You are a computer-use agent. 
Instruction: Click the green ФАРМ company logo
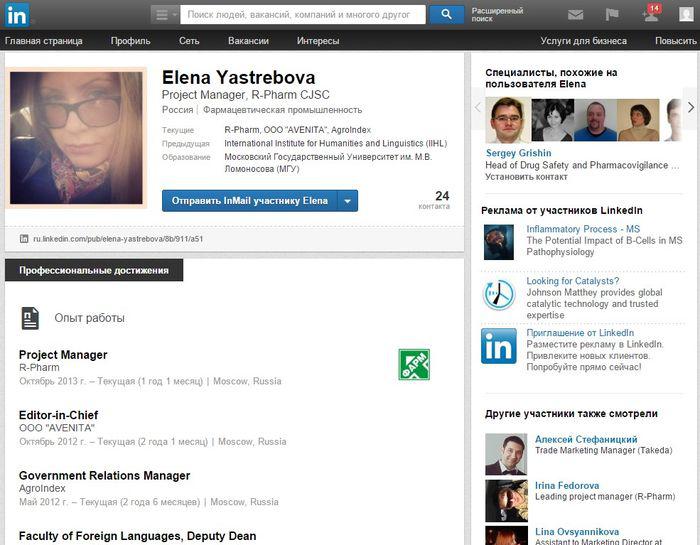click(x=414, y=365)
